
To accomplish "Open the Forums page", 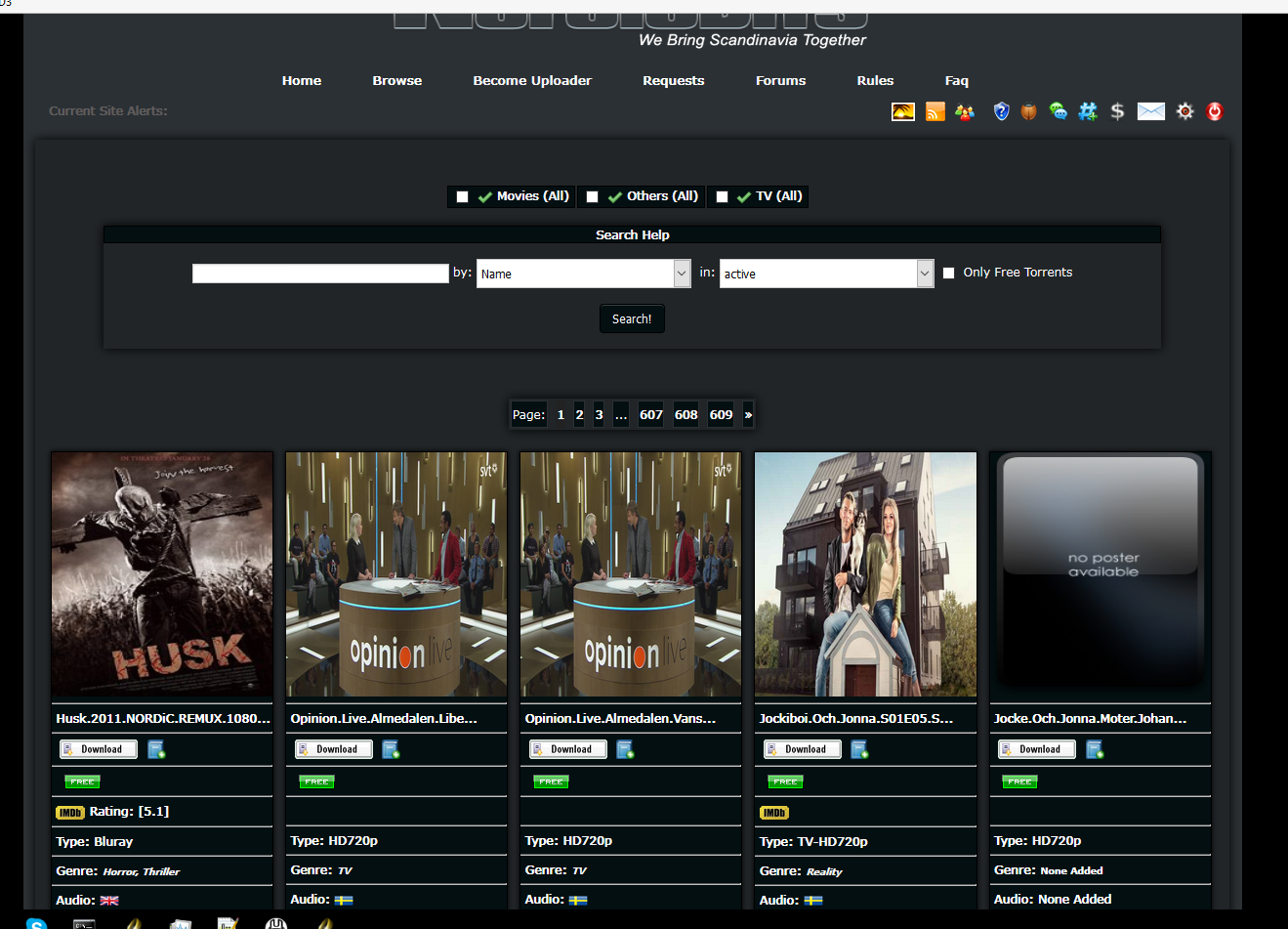I will (x=781, y=81).
